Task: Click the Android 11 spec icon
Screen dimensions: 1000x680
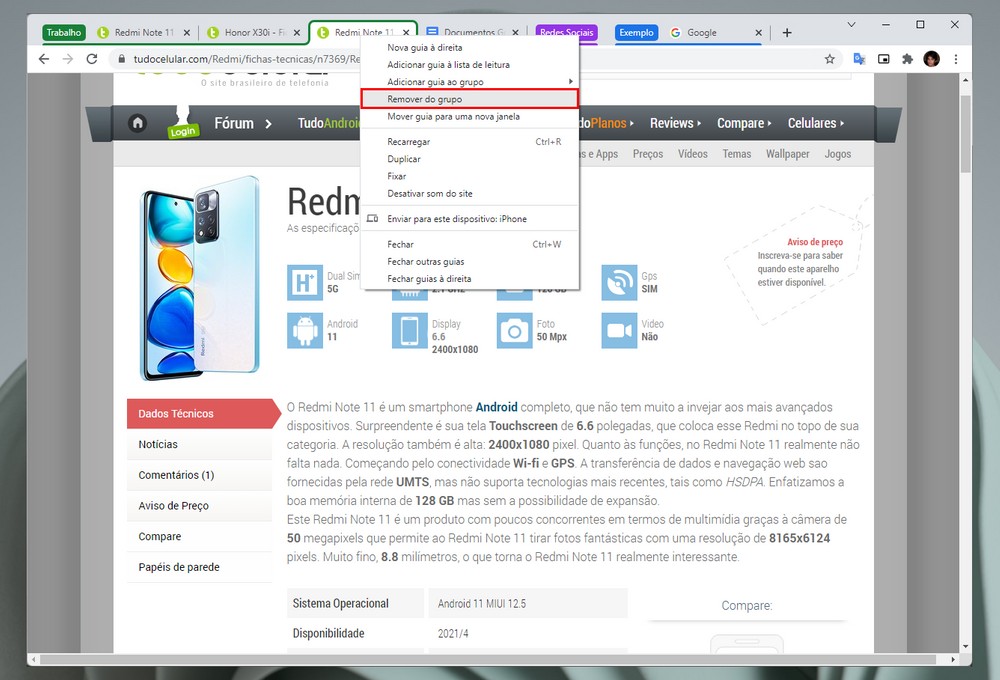Action: (x=305, y=330)
